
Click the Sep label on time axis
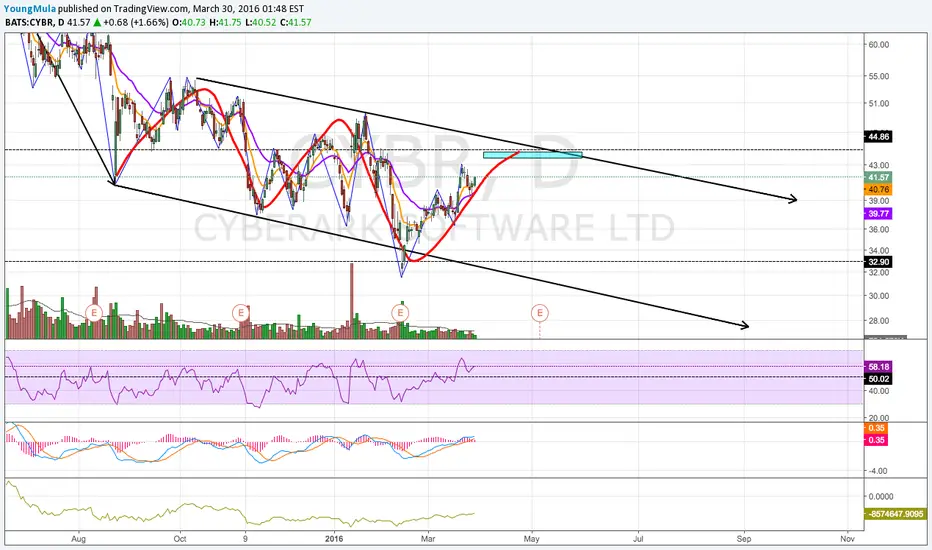(x=744, y=539)
